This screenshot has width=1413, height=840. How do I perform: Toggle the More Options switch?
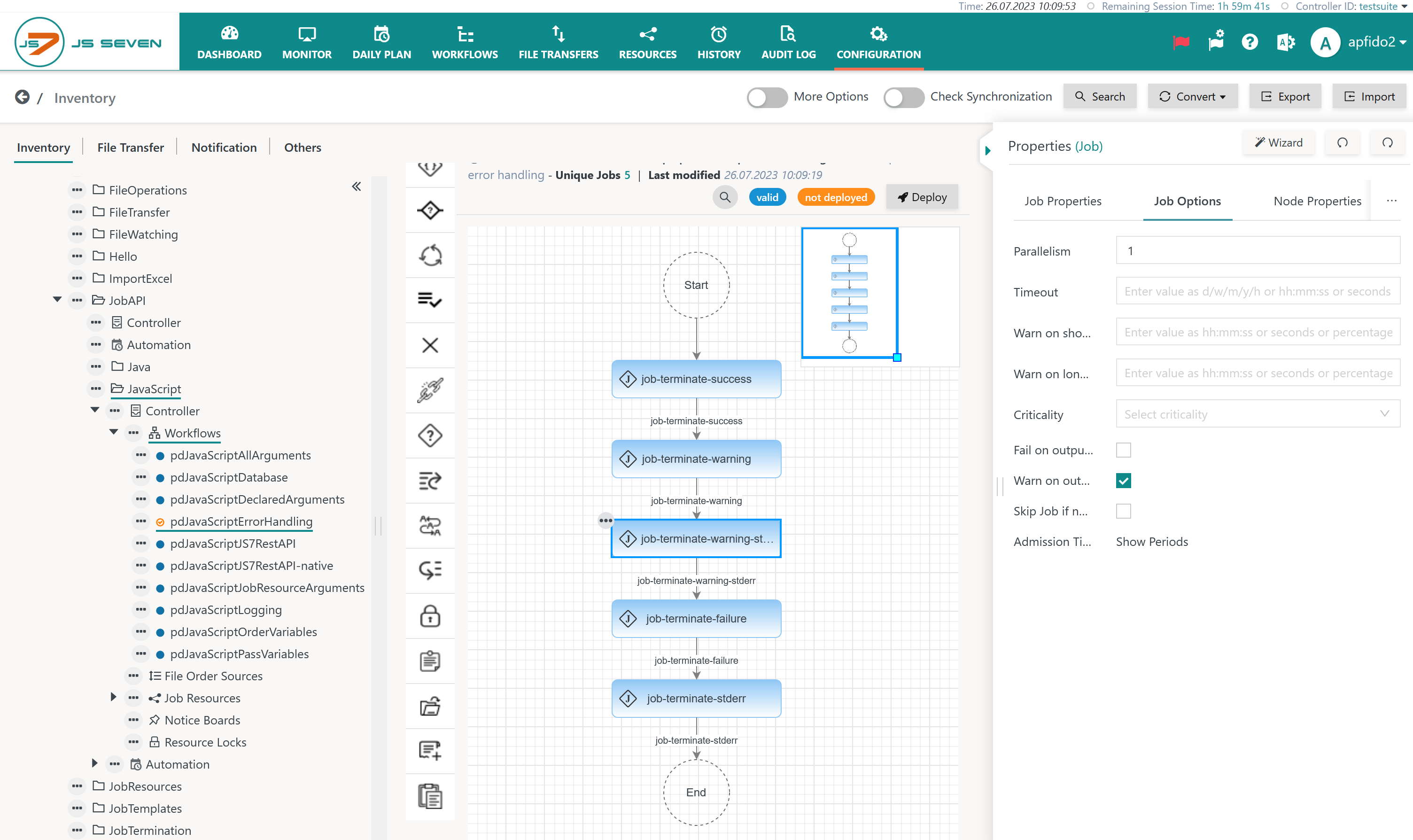[x=767, y=97]
